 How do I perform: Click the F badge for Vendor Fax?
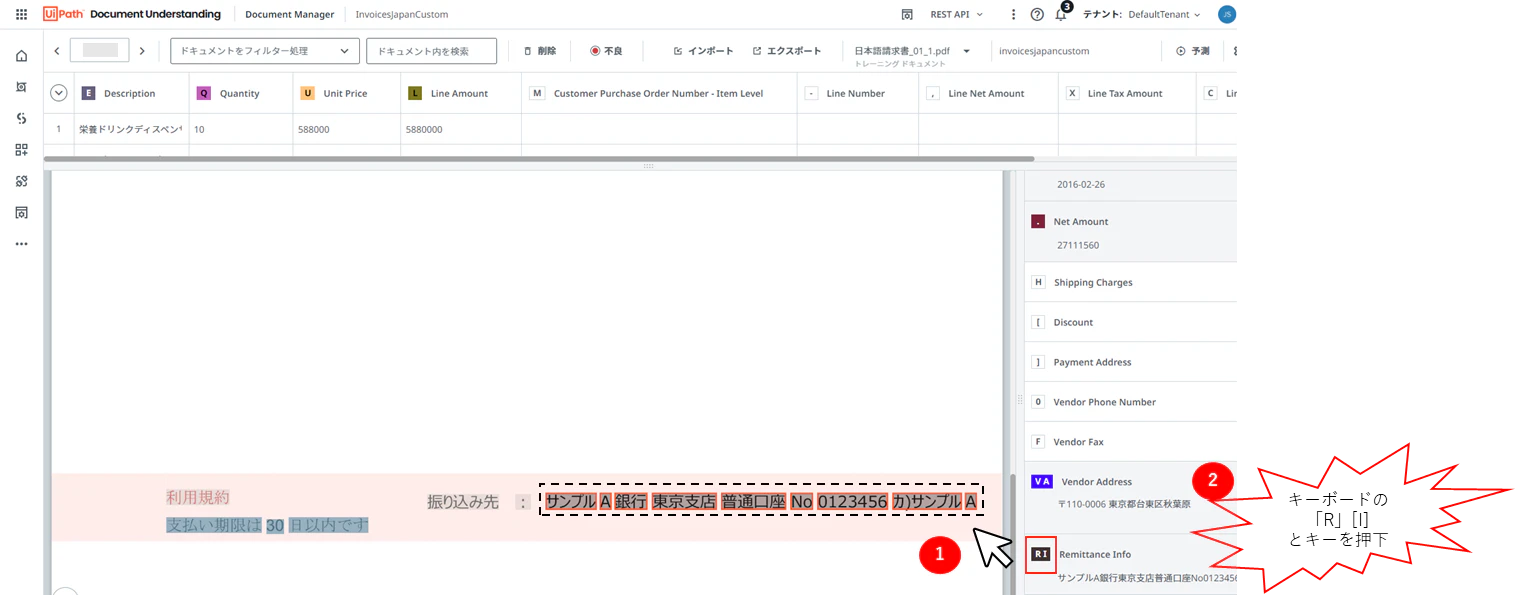tap(1038, 442)
